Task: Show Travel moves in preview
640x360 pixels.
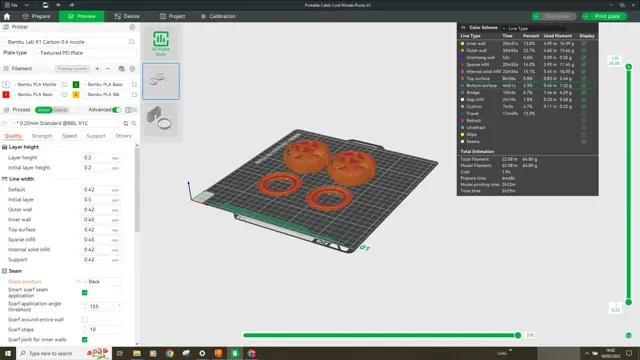Action: pos(584,113)
